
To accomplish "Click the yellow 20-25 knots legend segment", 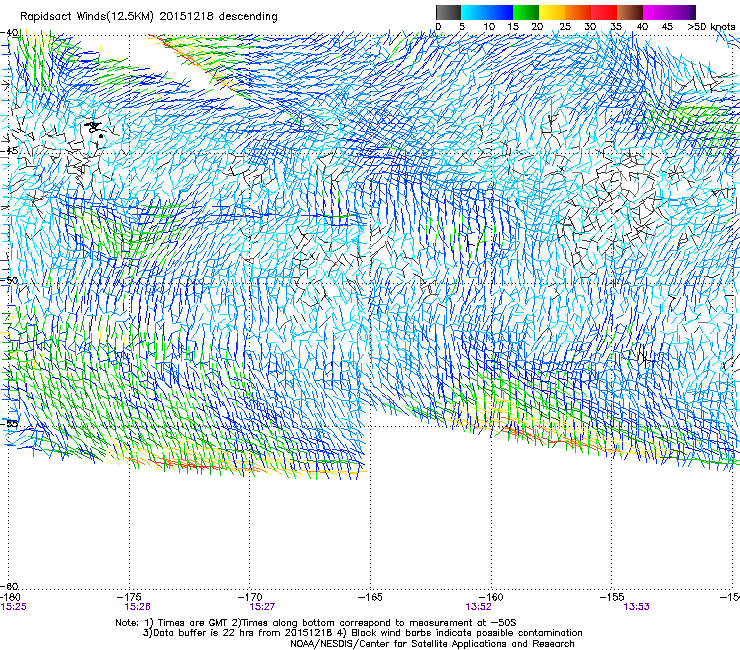I will [x=552, y=12].
